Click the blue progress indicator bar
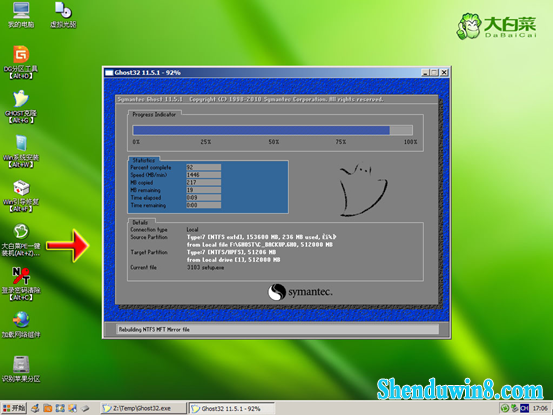The image size is (553, 415). (273, 130)
